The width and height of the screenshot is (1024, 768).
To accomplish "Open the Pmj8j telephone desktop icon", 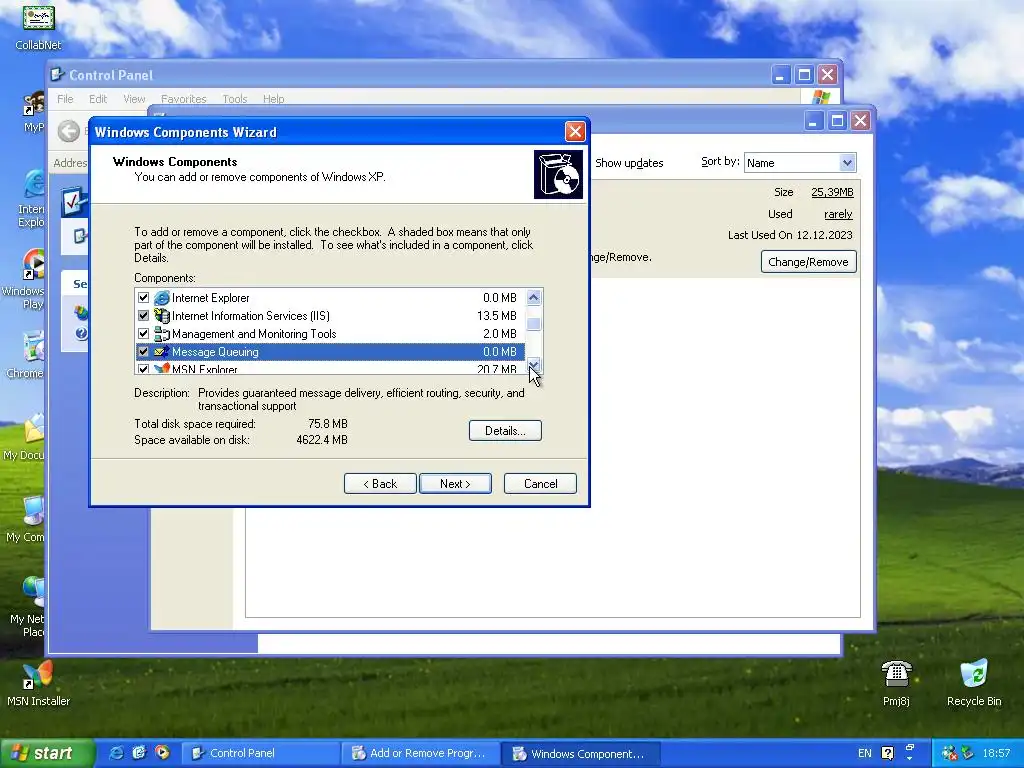I will [896, 684].
